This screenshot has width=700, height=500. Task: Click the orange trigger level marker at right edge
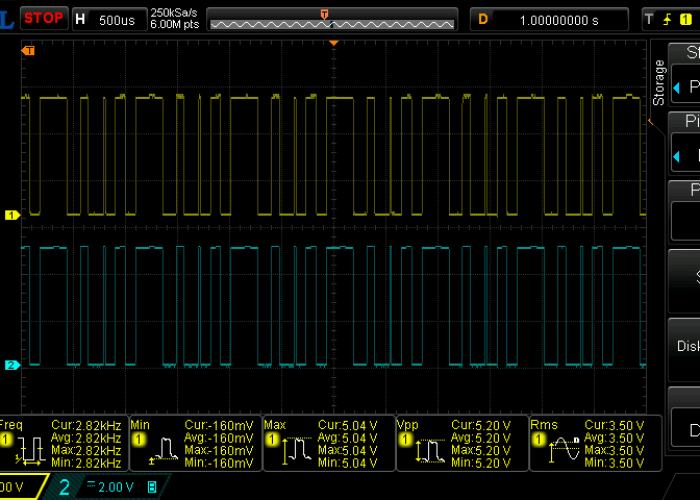(x=649, y=121)
